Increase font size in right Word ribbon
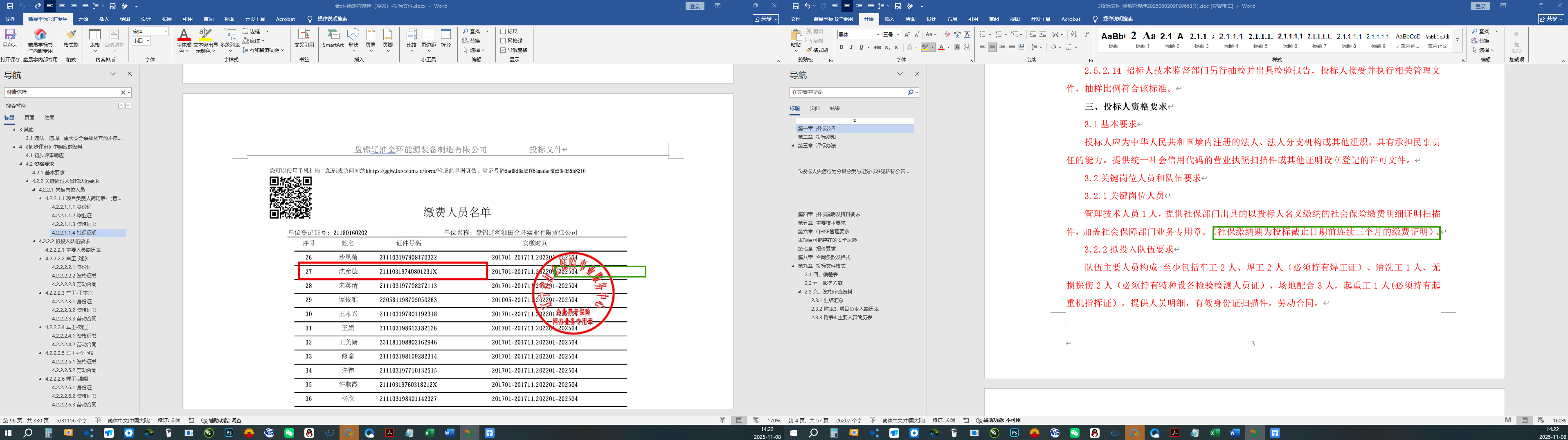The image size is (1568, 440). coord(907,35)
